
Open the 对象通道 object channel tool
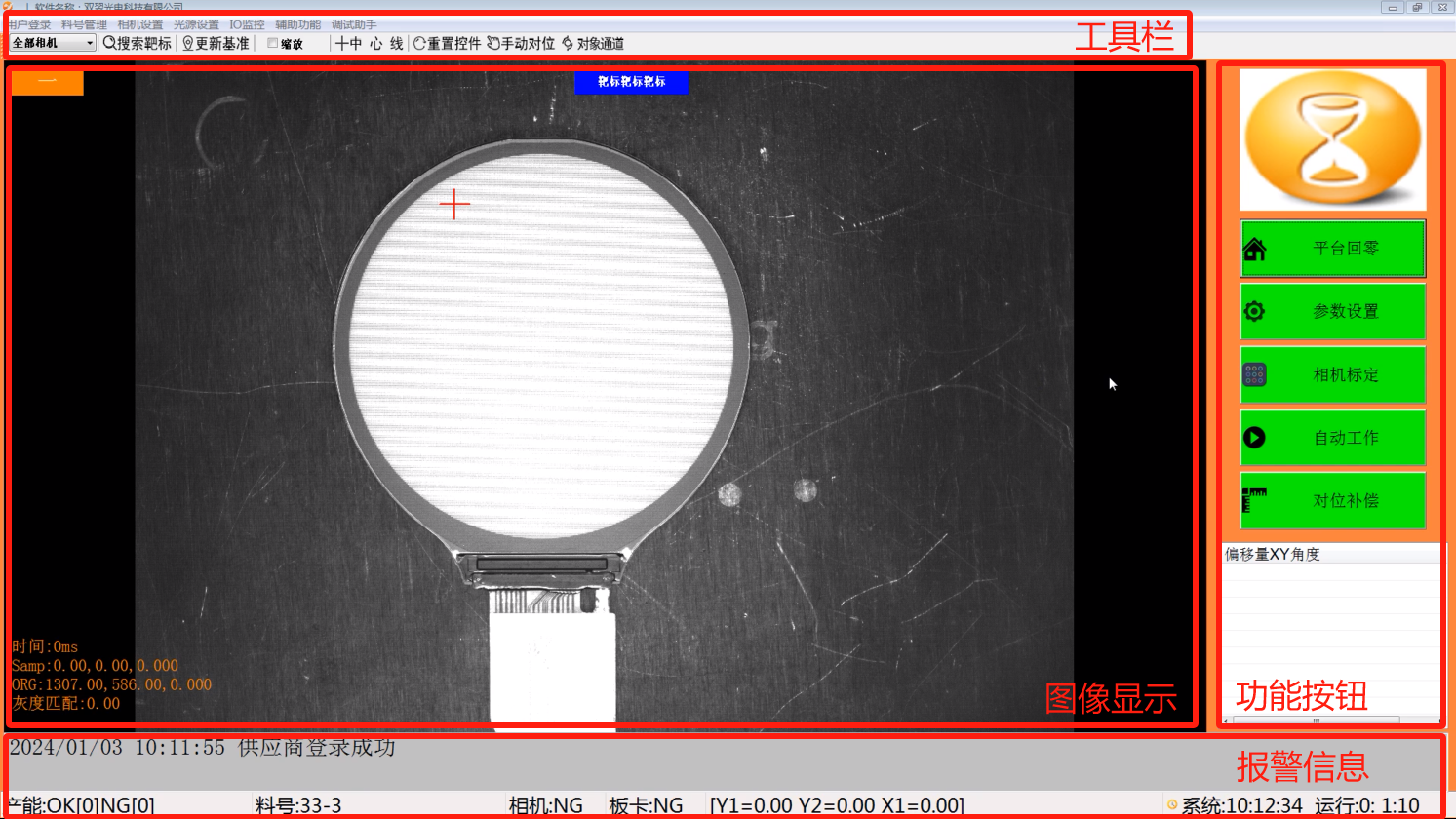[593, 44]
